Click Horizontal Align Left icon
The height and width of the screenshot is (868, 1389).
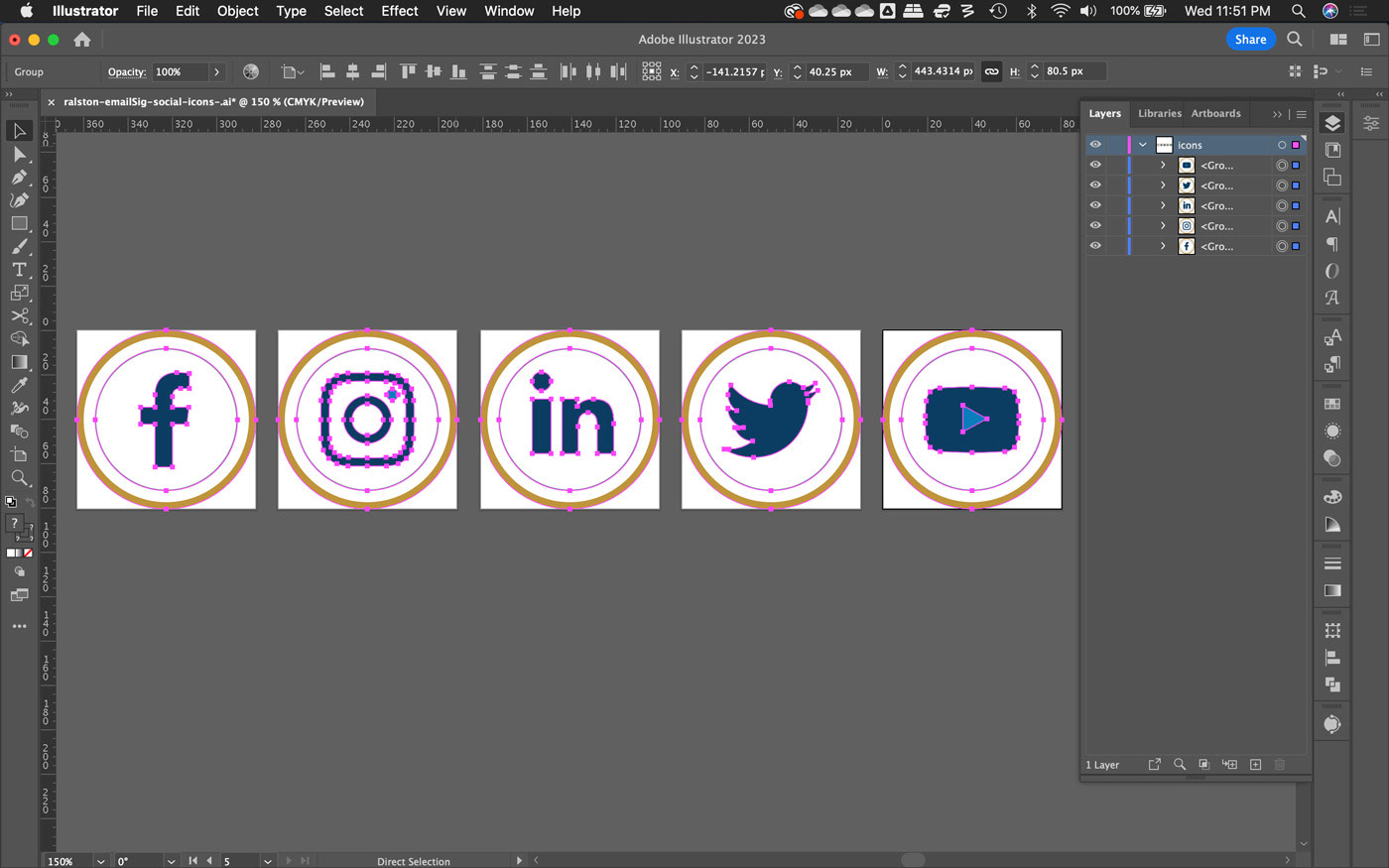coord(327,71)
